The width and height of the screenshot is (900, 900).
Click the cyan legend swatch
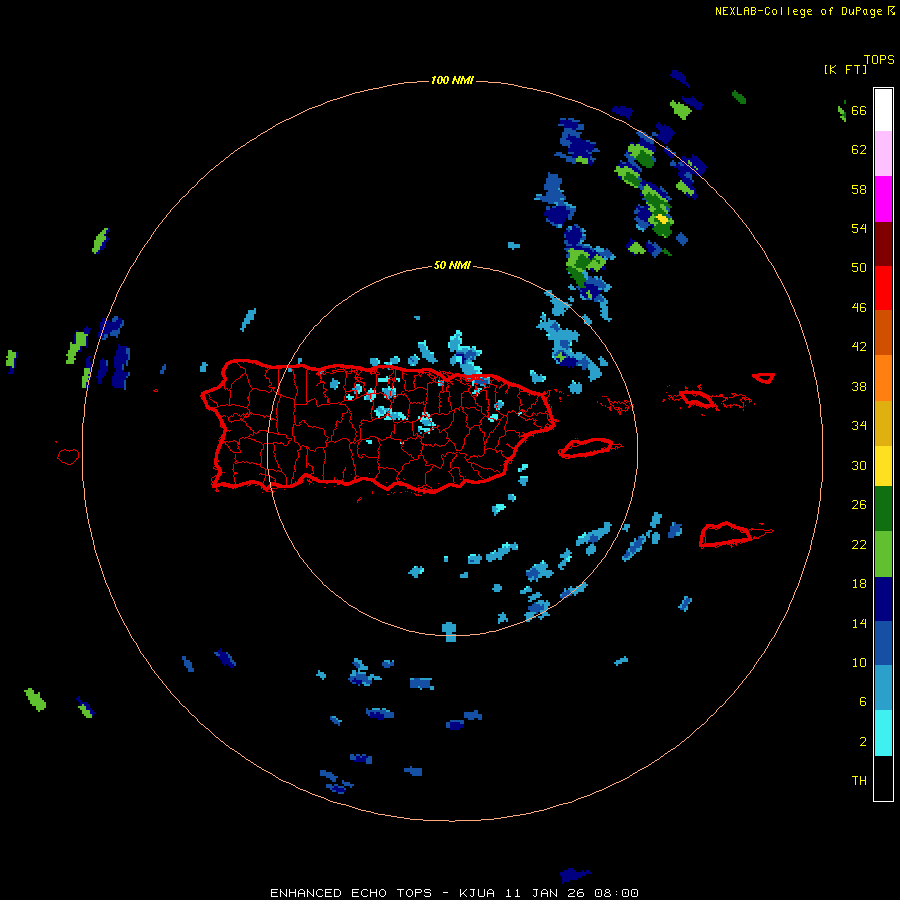[x=883, y=733]
